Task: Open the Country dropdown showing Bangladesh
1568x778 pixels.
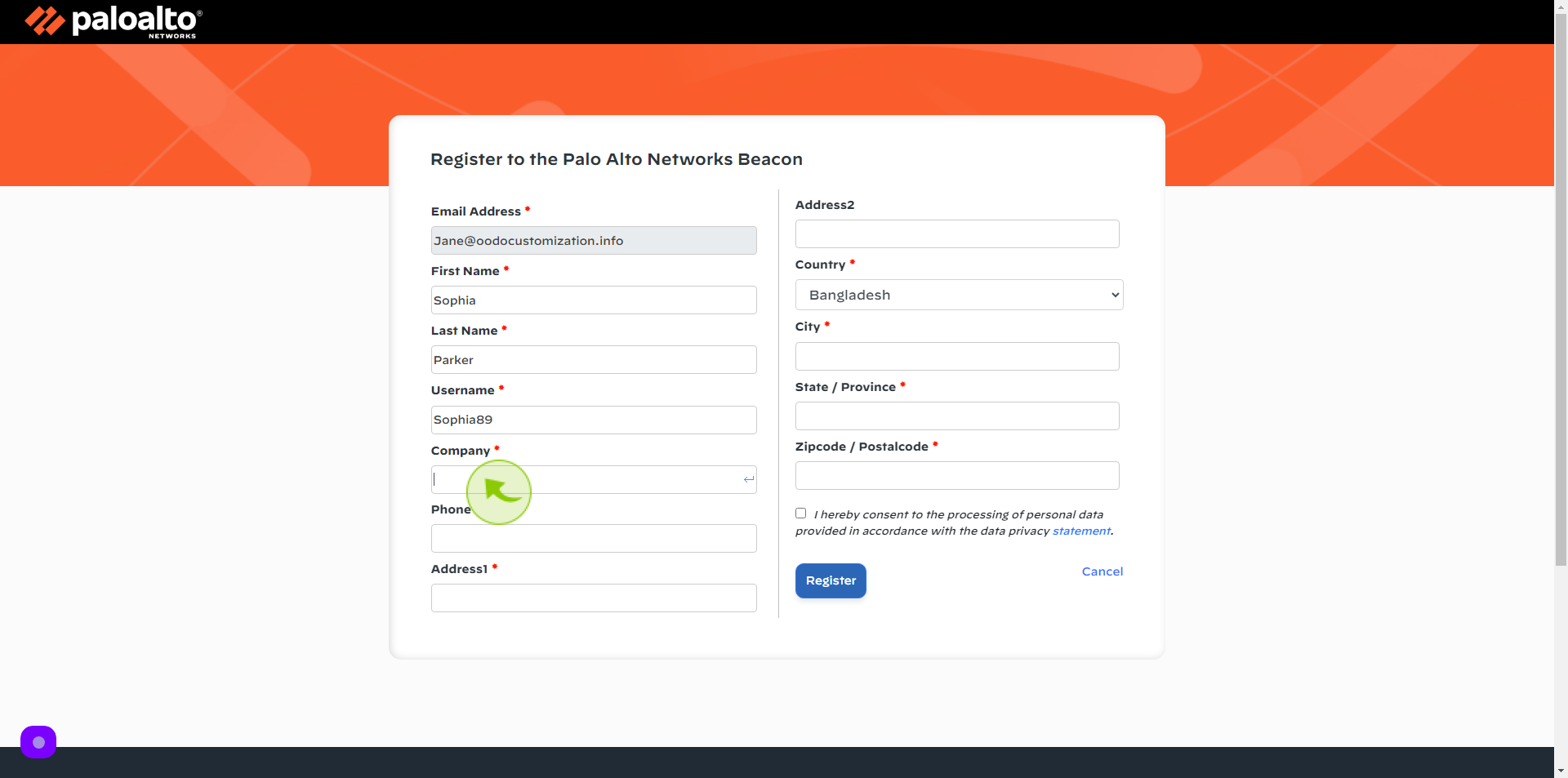Action: (x=959, y=295)
